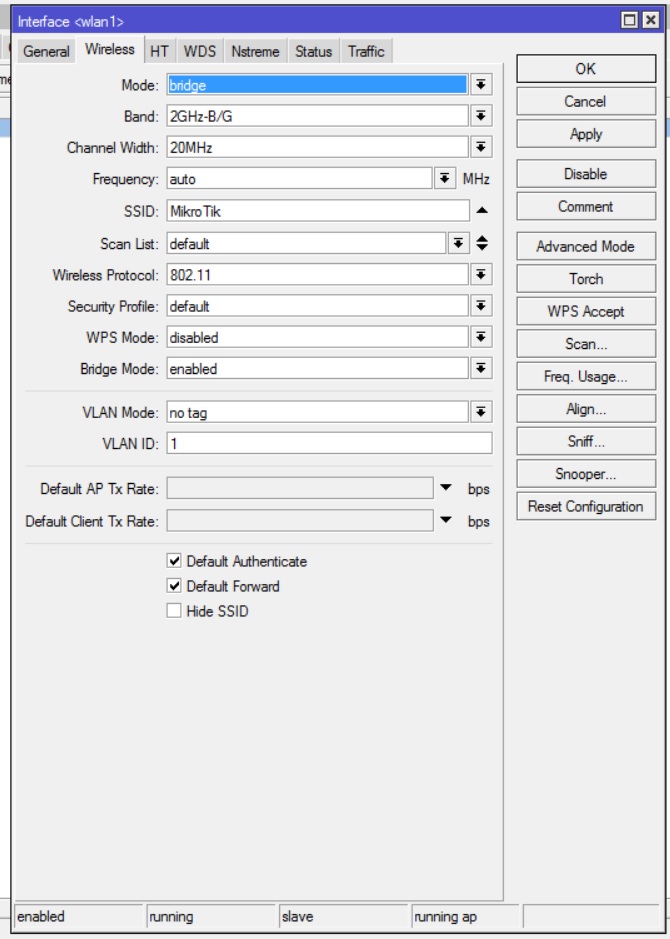This screenshot has width=670, height=939.
Task: Open the WPS Mode dropdown arrow
Action: tap(481, 337)
